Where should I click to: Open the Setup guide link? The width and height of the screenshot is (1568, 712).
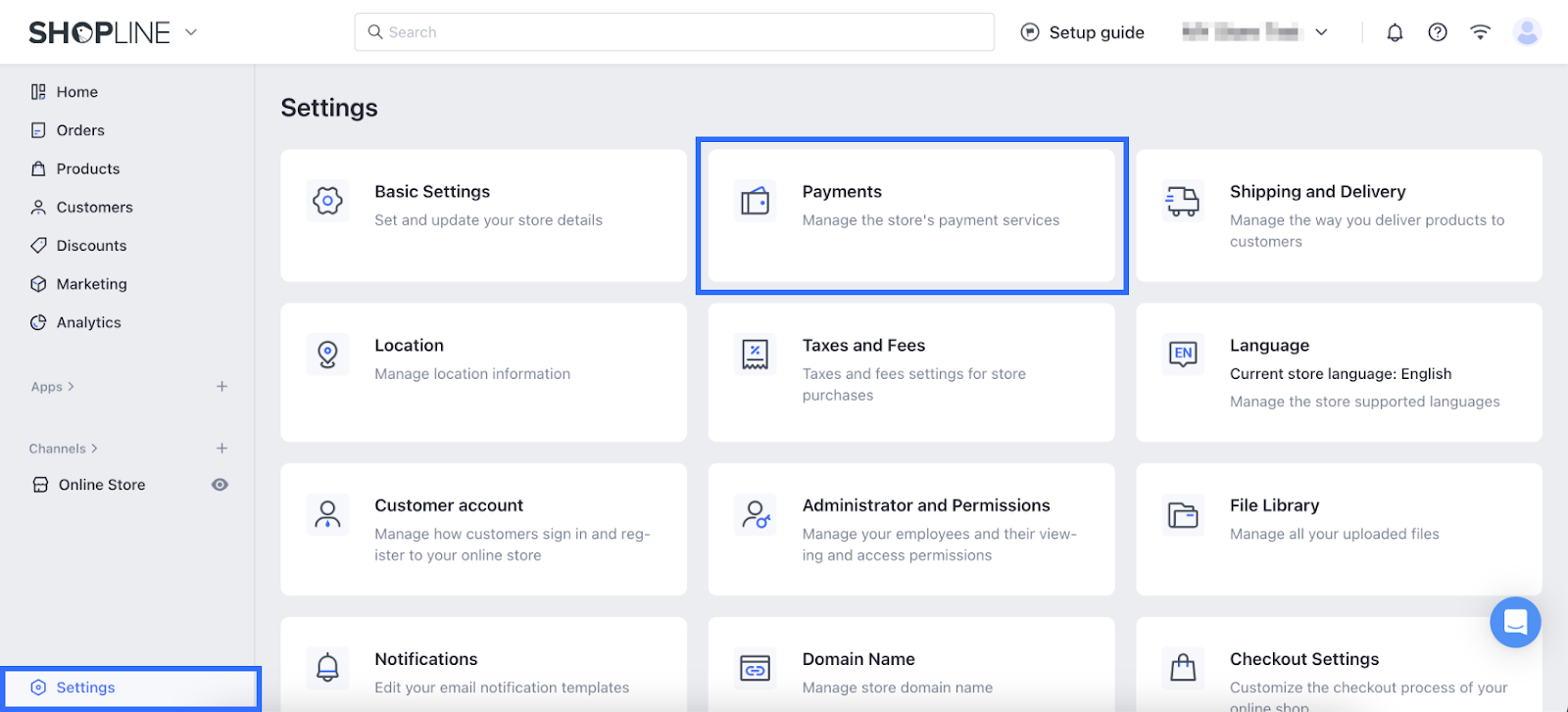(x=1083, y=32)
